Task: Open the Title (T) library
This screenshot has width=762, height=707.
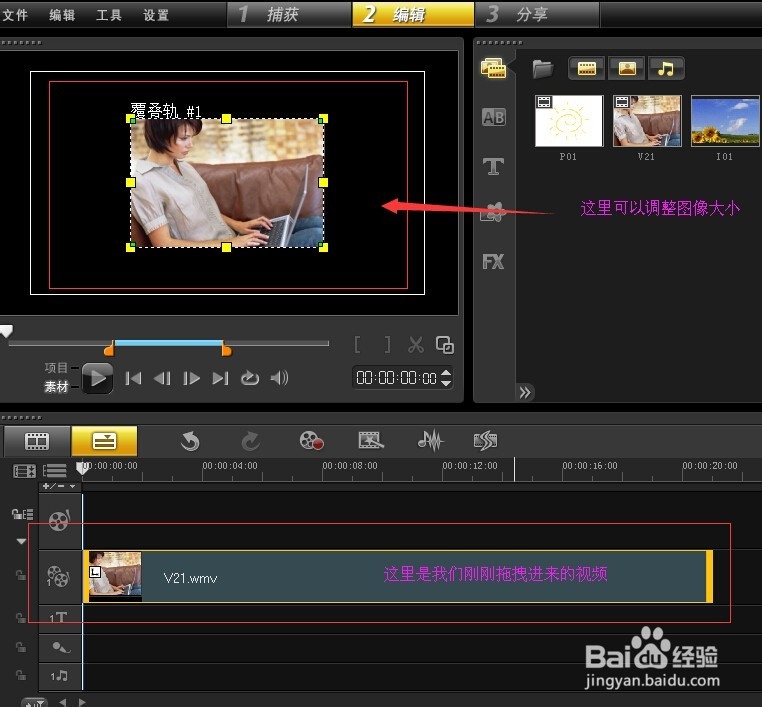Action: click(493, 166)
